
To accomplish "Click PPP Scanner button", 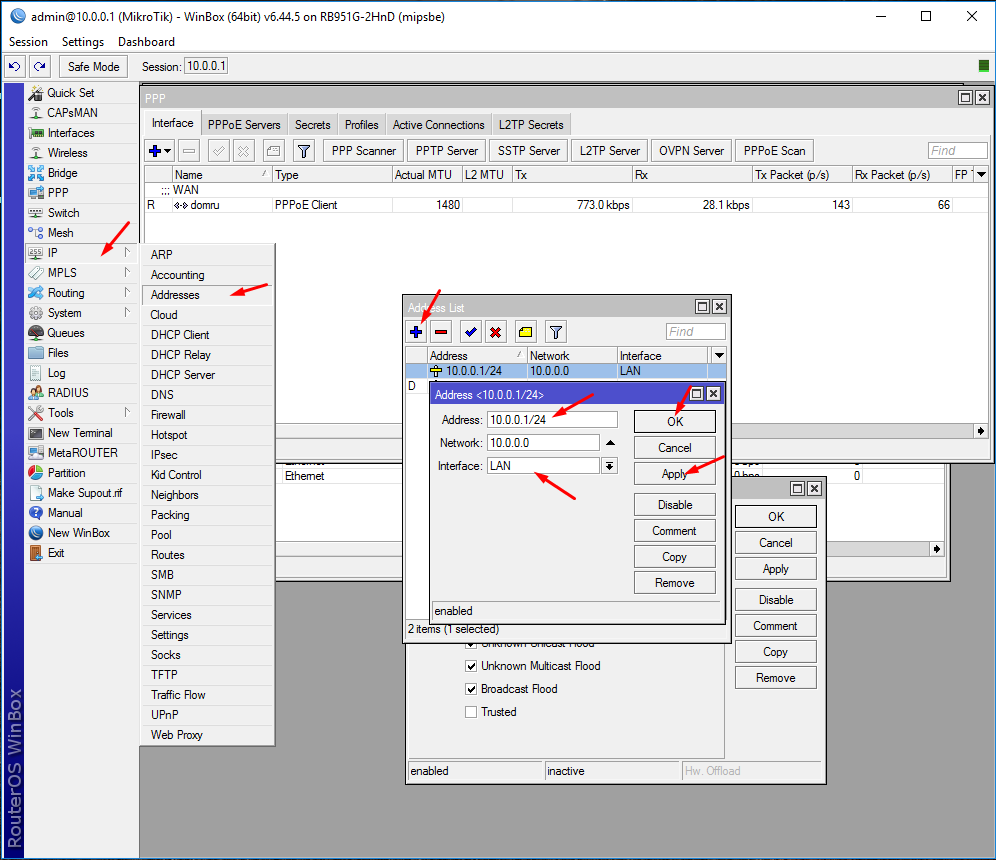I will pos(363,151).
